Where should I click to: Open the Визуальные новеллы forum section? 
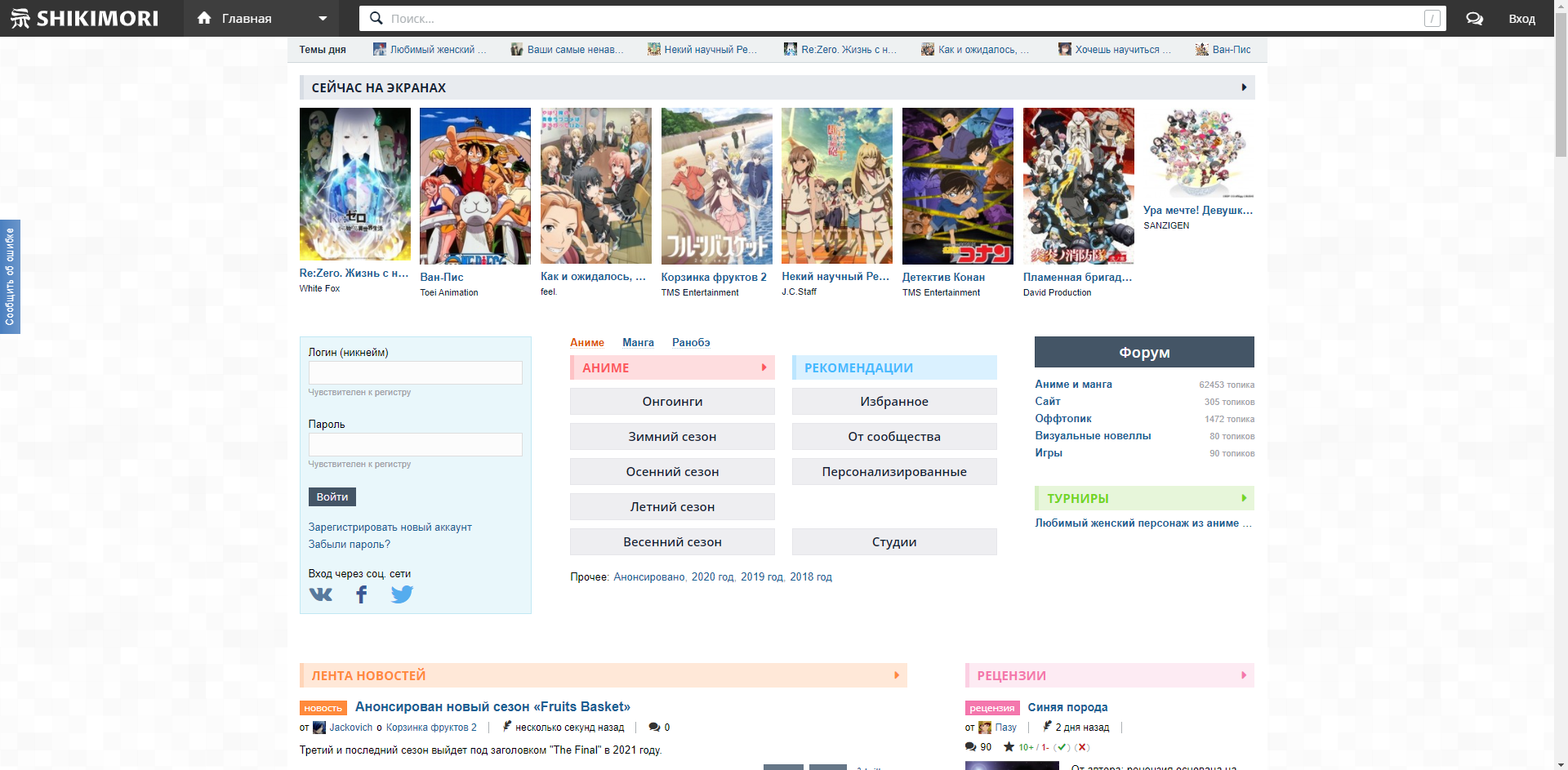[x=1093, y=435]
